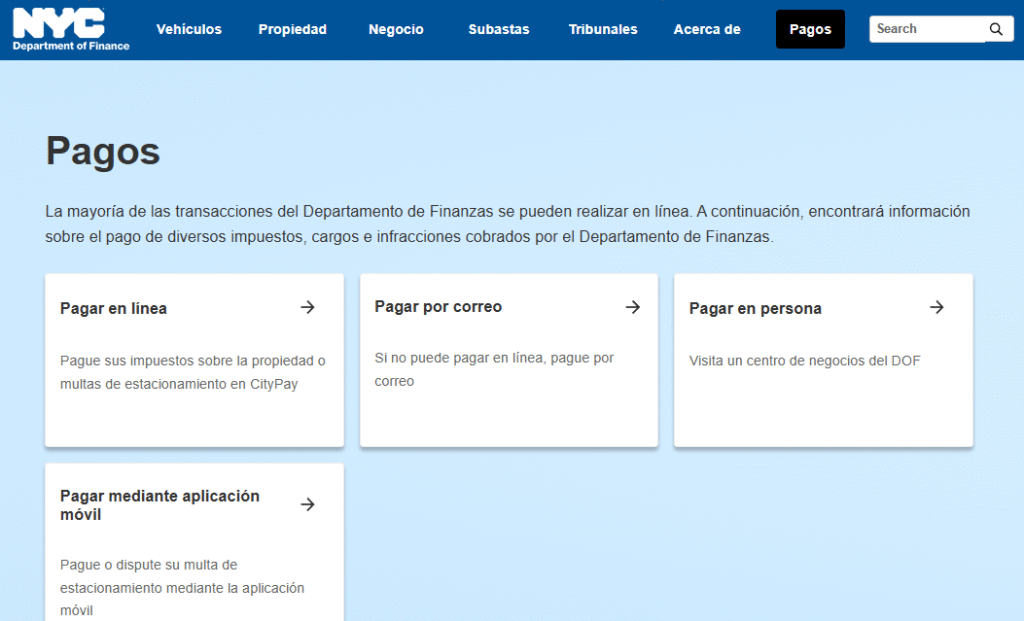Expand the Subastas navigation menu
This screenshot has height=621, width=1024.
pos(498,29)
